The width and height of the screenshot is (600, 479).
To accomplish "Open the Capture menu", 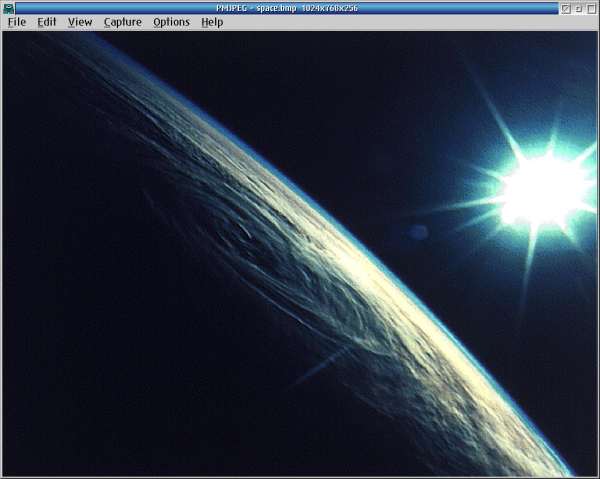I will pos(122,22).
